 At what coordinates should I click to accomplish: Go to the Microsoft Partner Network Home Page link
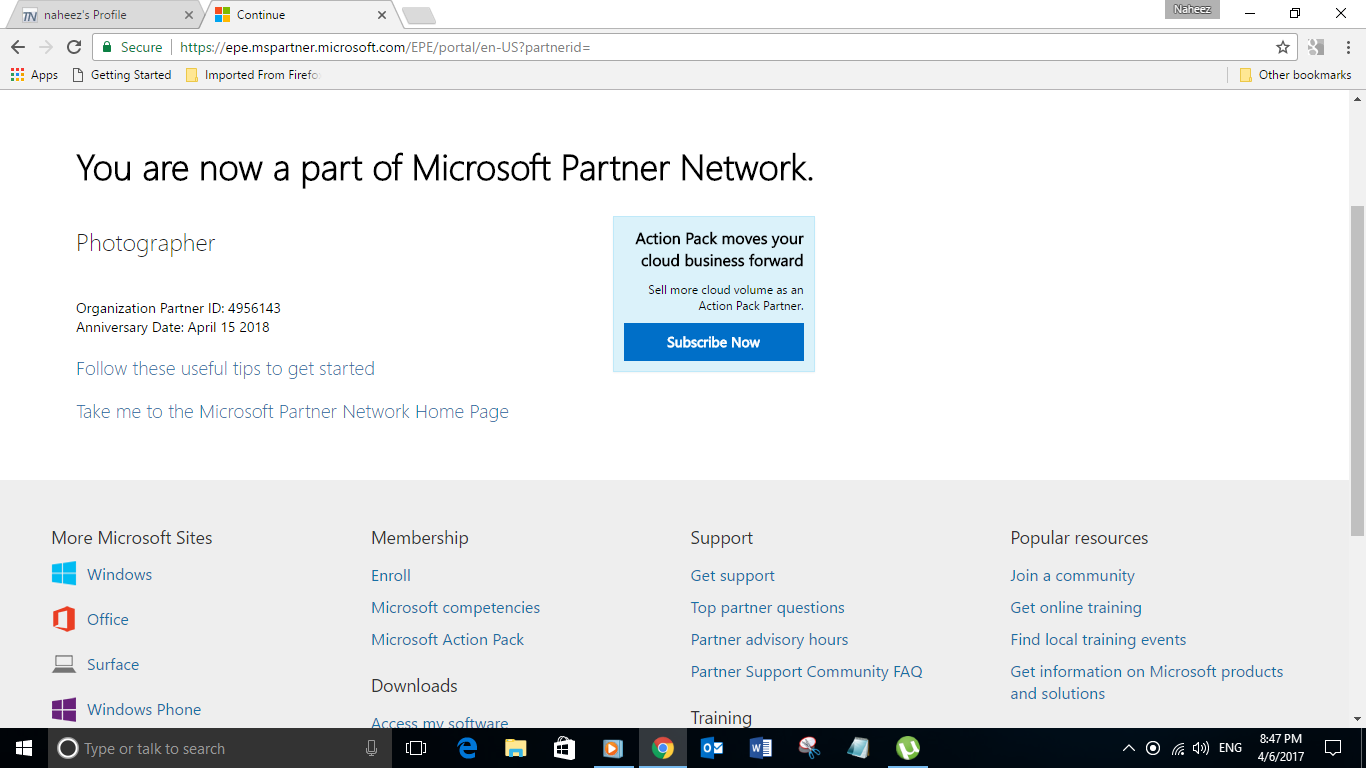[292, 412]
